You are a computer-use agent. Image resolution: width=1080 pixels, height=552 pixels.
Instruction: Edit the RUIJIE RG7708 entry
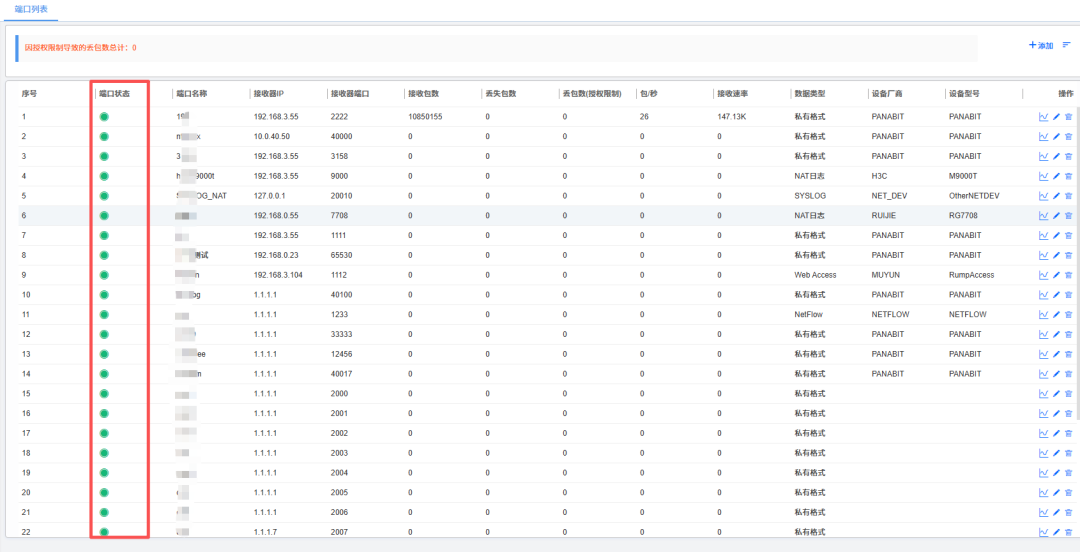point(1057,216)
